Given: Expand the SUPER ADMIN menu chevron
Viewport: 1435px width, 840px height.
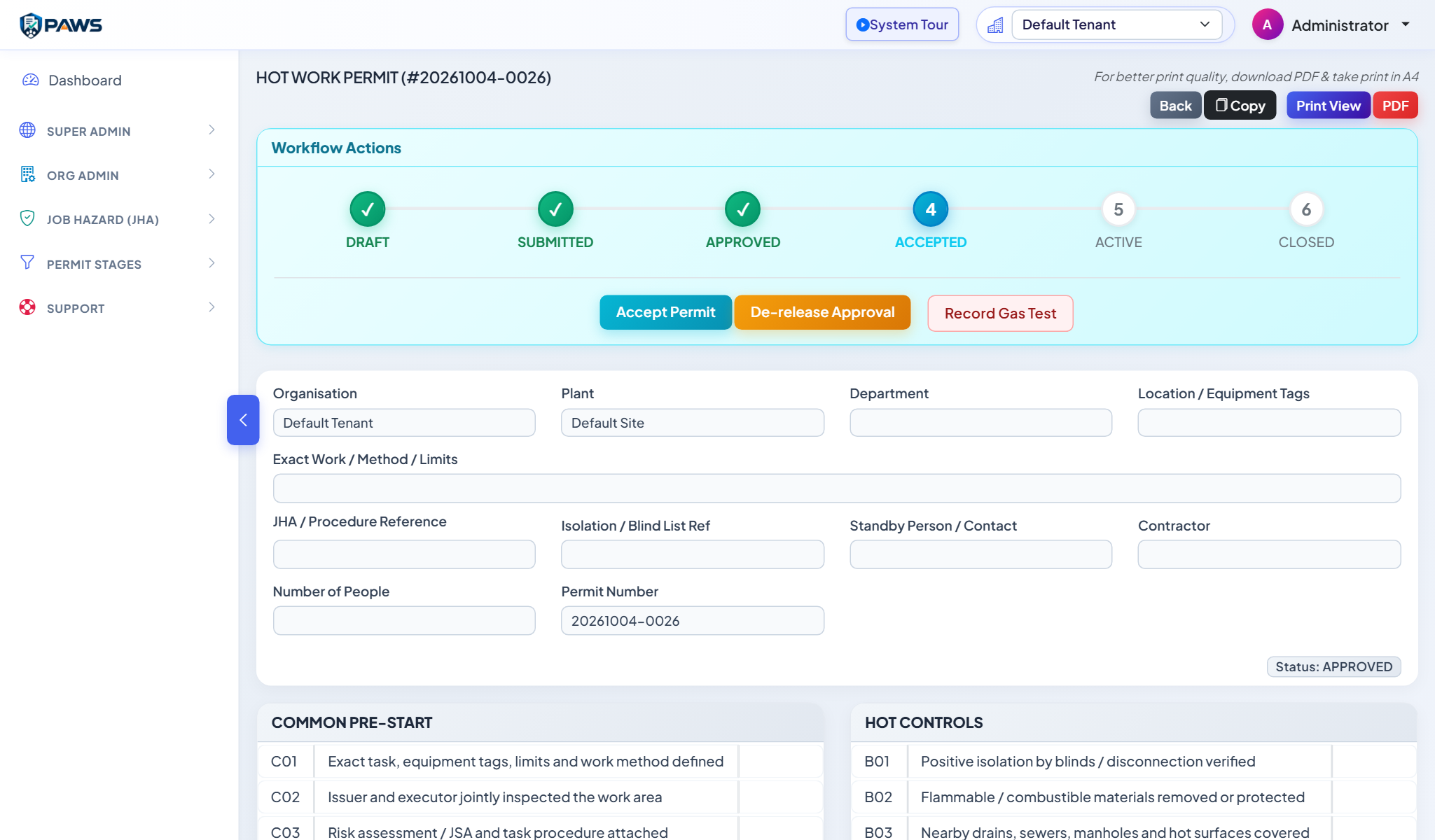Looking at the screenshot, I should [x=212, y=130].
